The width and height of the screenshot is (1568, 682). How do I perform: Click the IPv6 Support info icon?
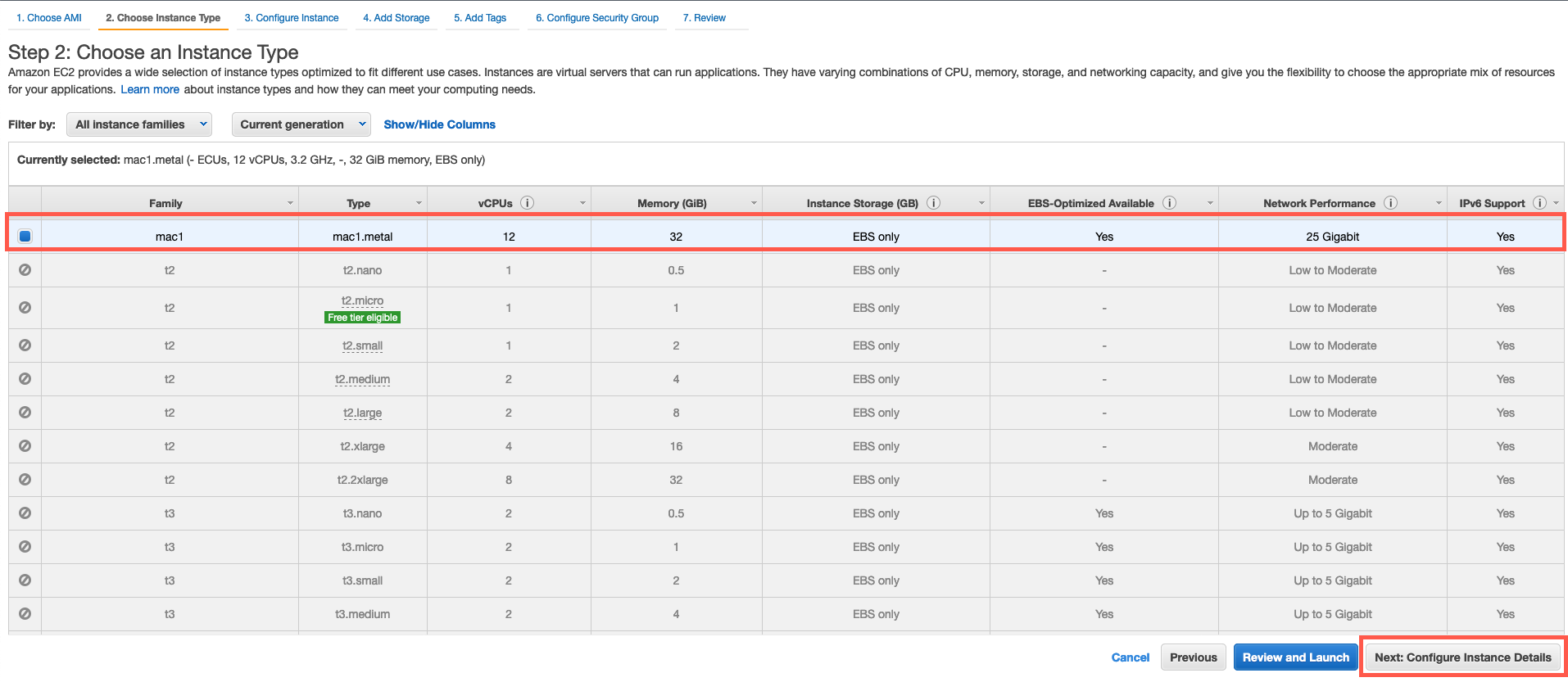tap(1539, 203)
